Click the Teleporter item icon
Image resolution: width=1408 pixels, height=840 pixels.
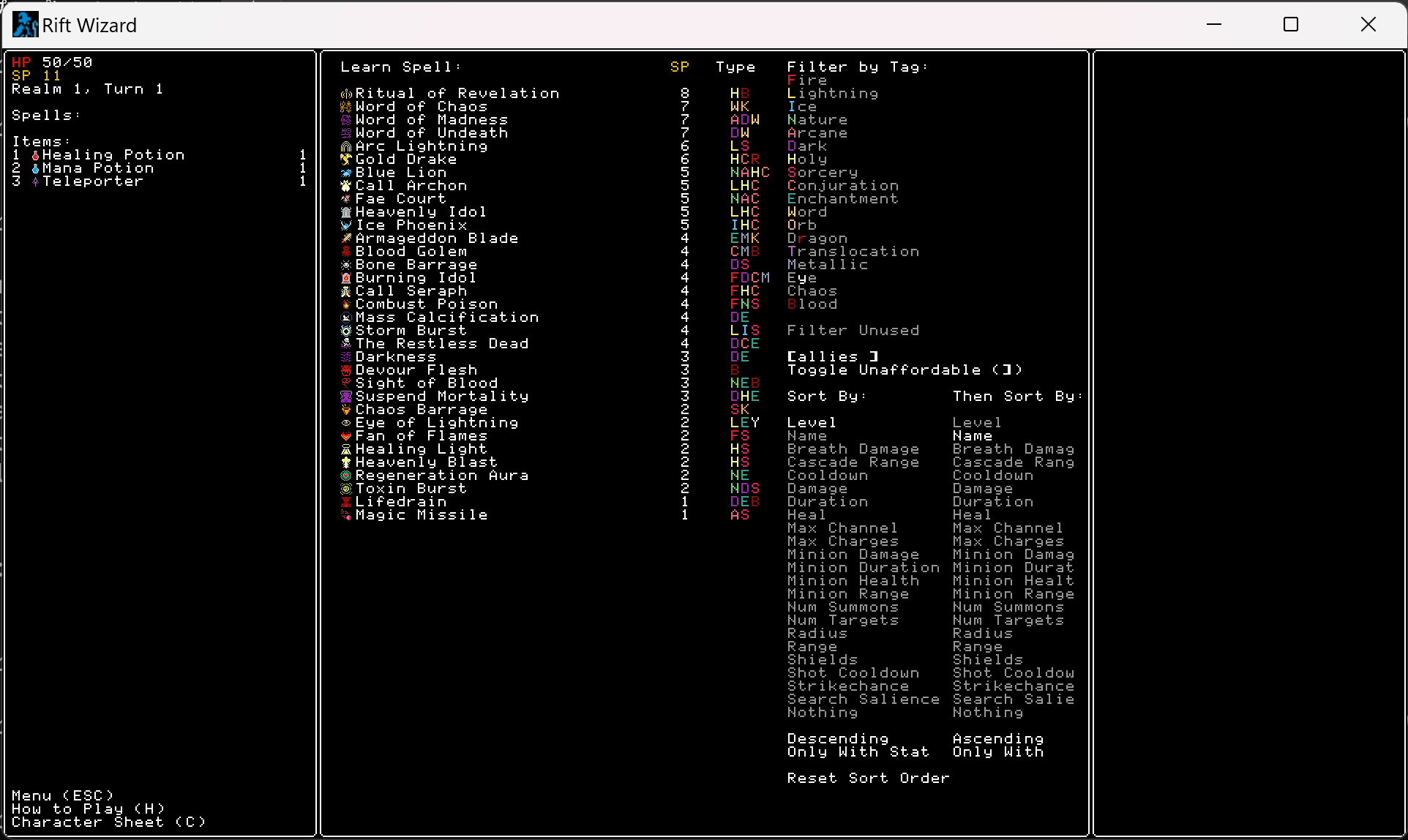35,181
